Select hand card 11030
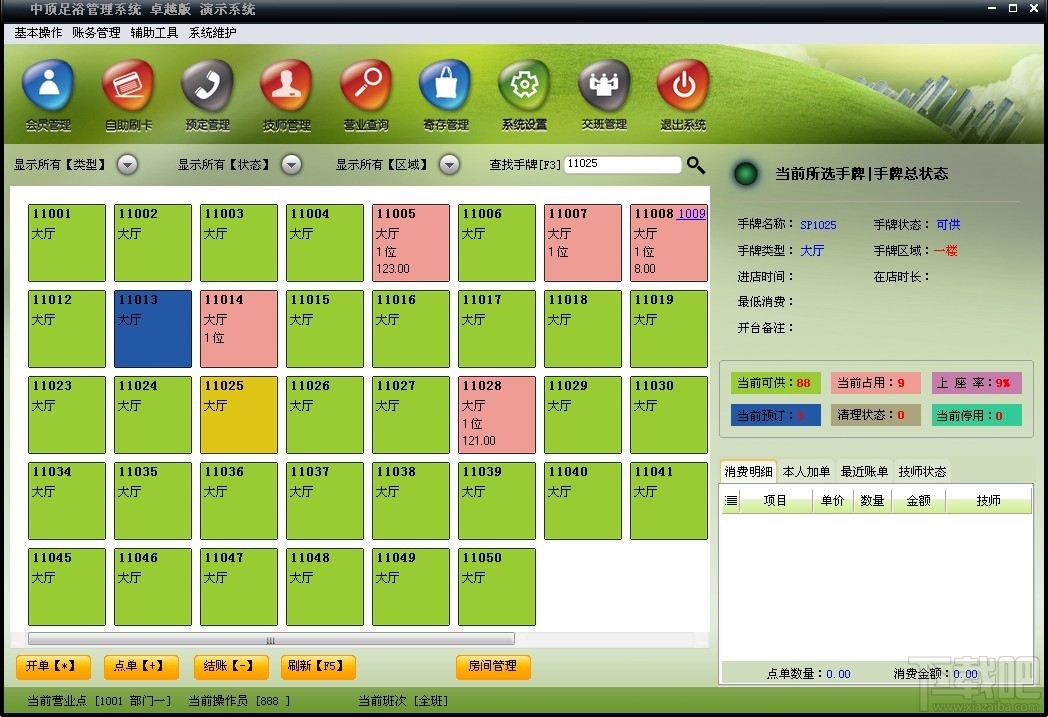 (668, 415)
